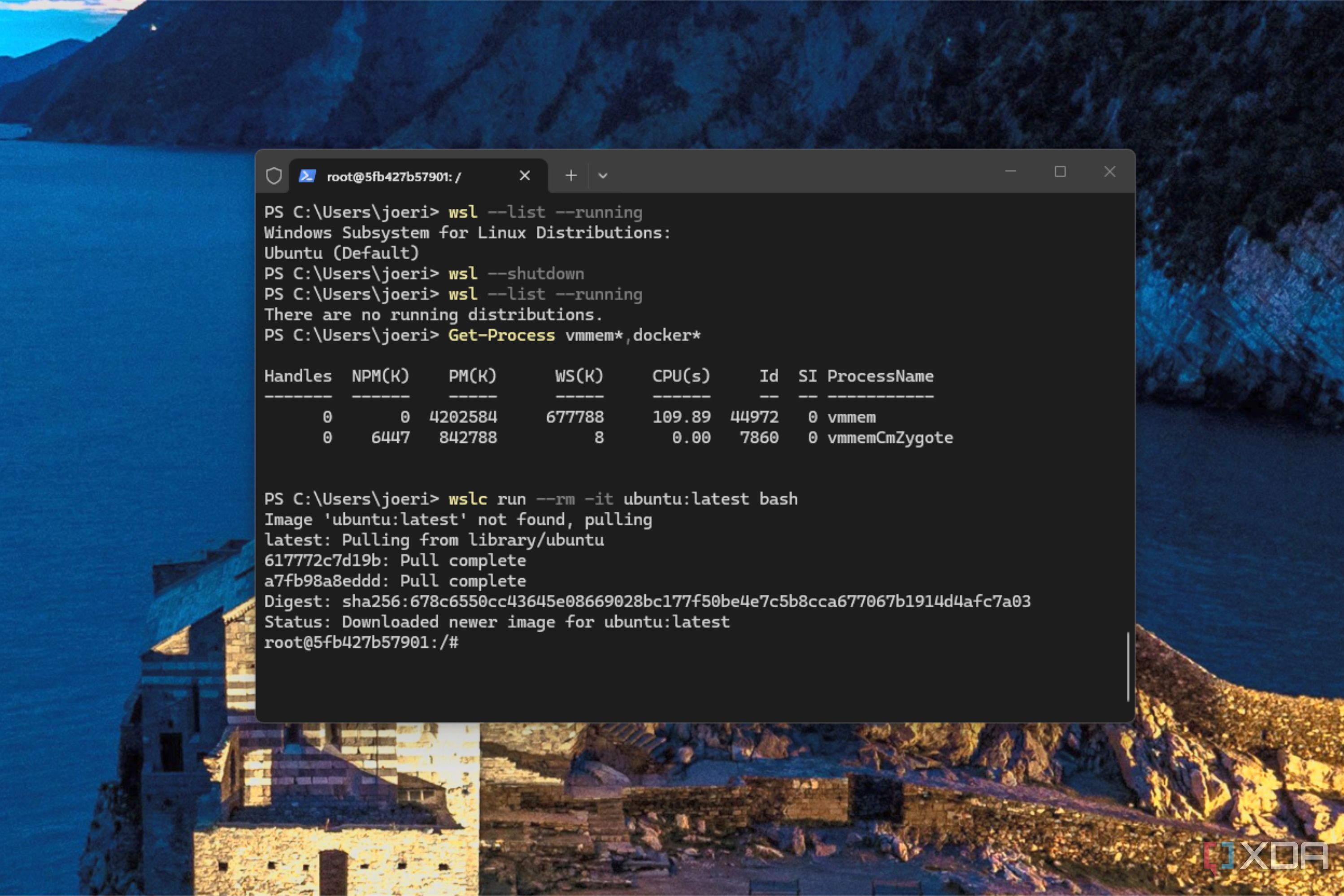This screenshot has height=896, width=1344.
Task: Minimize the terminal window
Action: (x=1010, y=171)
